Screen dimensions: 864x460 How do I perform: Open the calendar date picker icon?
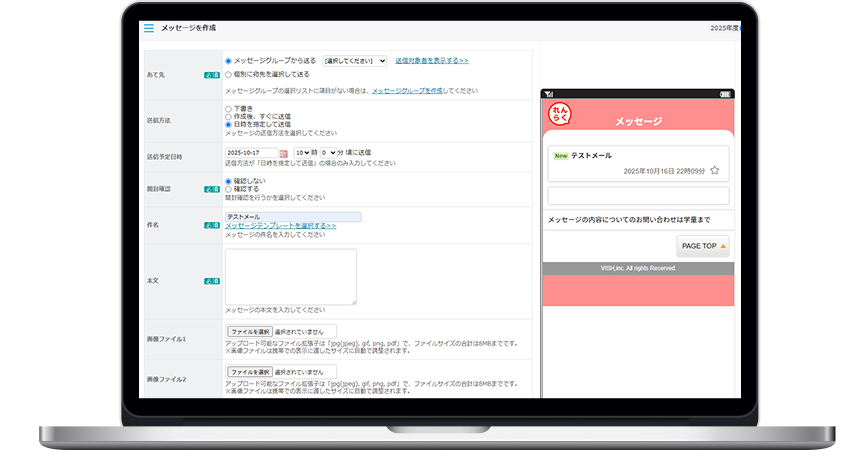coord(283,154)
